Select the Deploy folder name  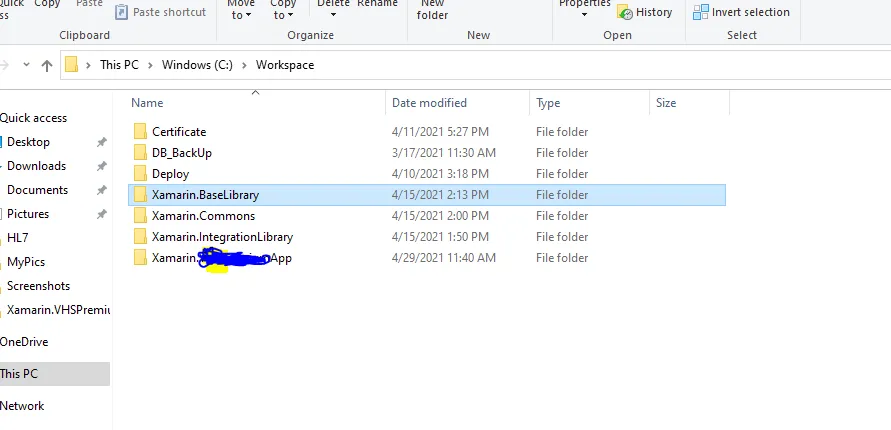pos(170,174)
